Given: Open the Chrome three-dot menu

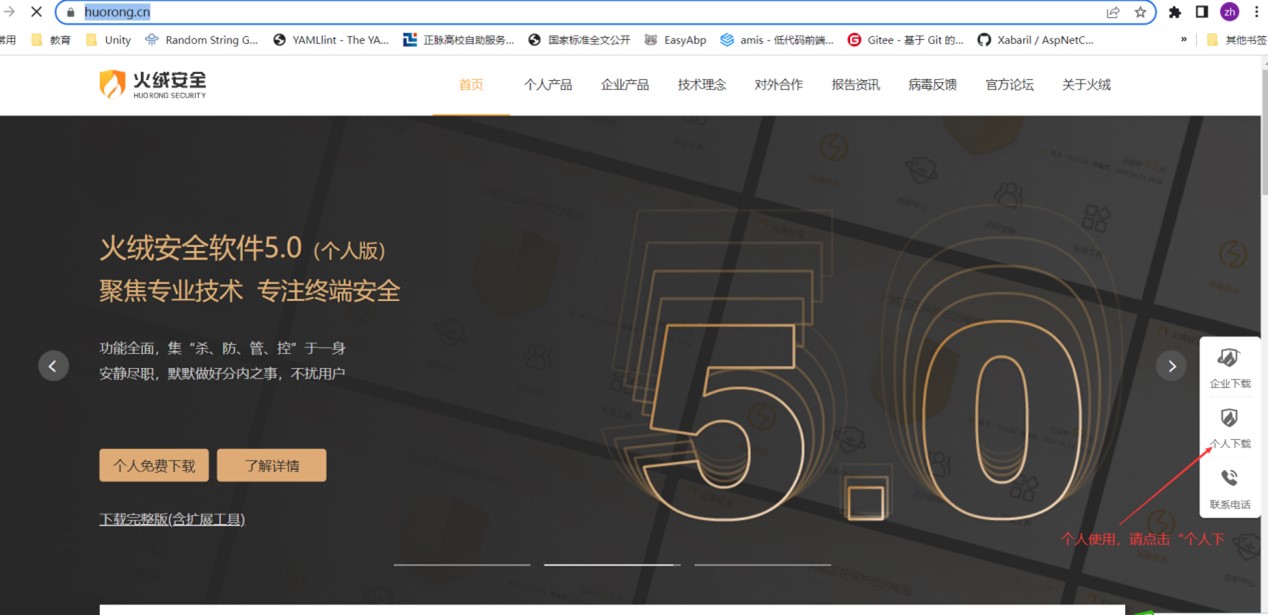Looking at the screenshot, I should point(1256,12).
